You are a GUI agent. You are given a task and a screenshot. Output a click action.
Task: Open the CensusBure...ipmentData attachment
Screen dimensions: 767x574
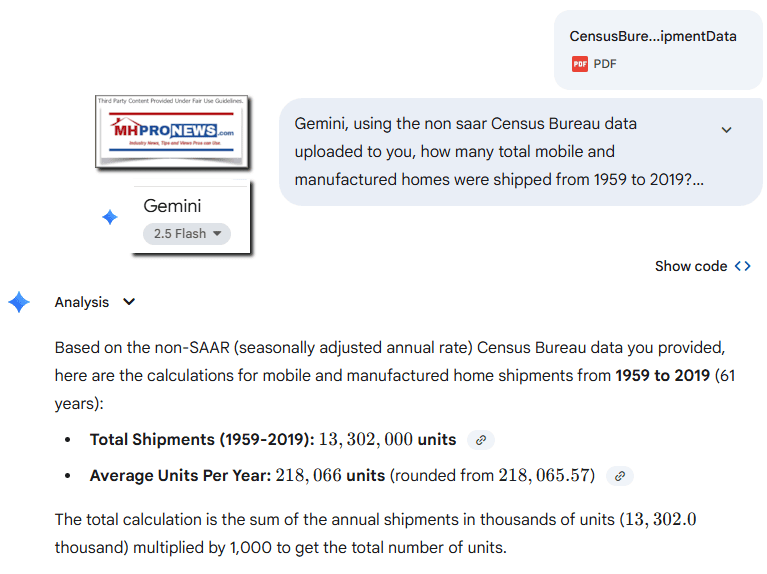click(x=652, y=36)
